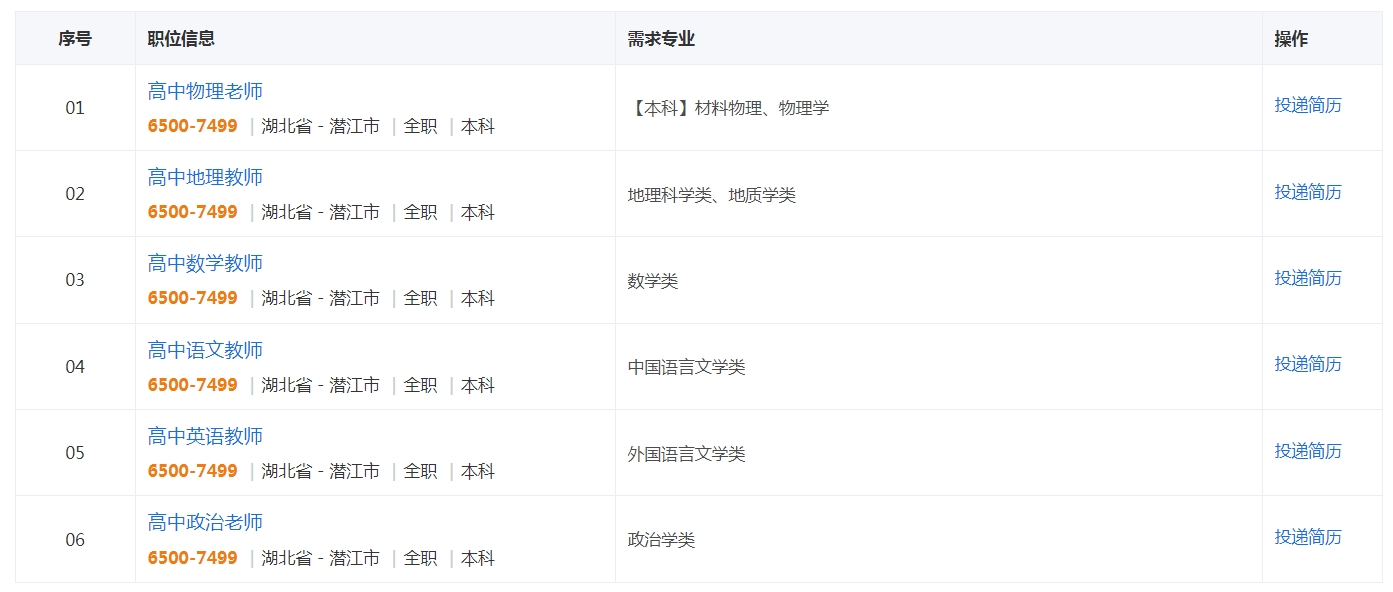Screen dimensions: 1393x592
Task: Click the 操作 column header
Action: tap(1291, 38)
